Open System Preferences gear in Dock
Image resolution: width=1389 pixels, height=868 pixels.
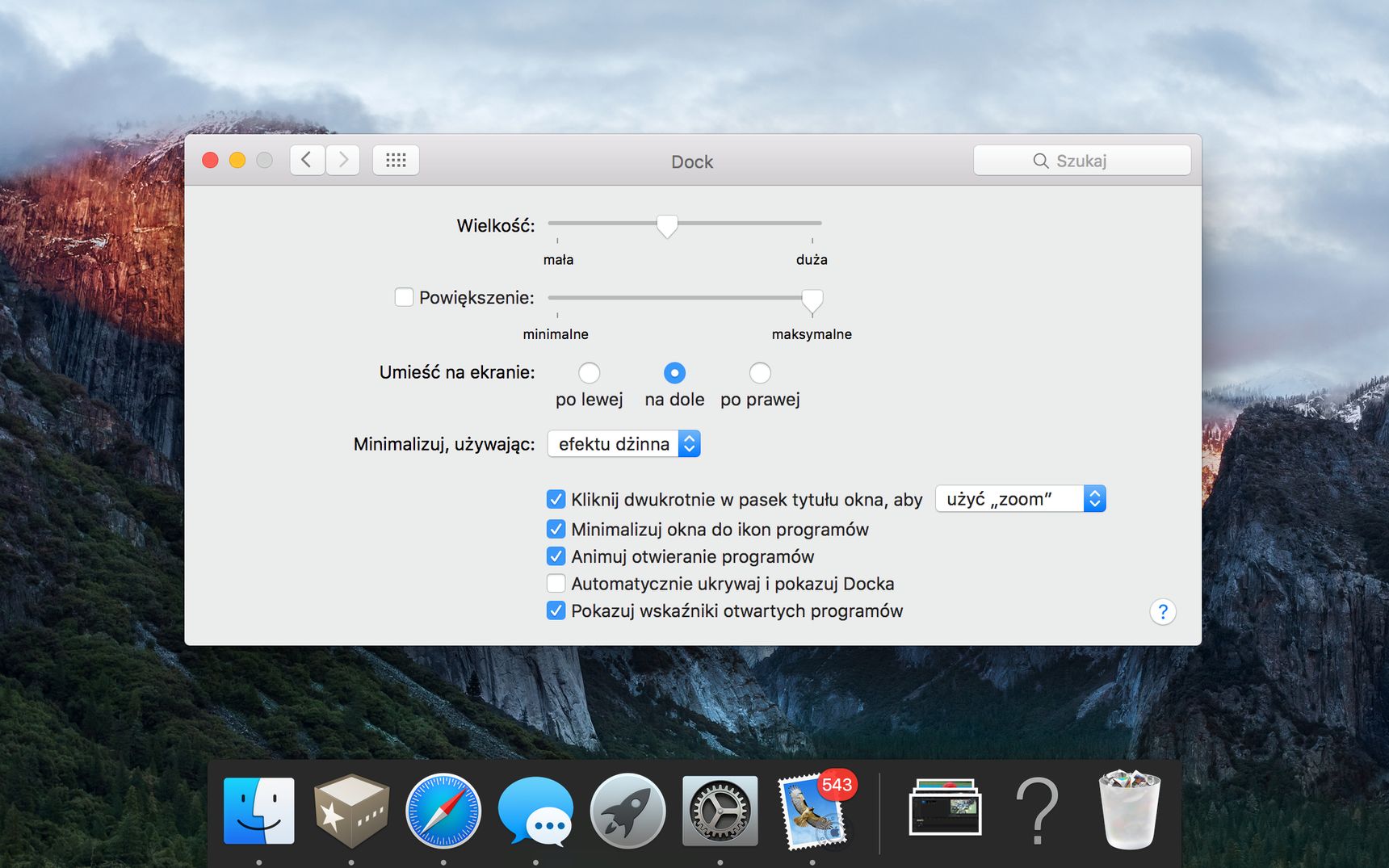(720, 811)
